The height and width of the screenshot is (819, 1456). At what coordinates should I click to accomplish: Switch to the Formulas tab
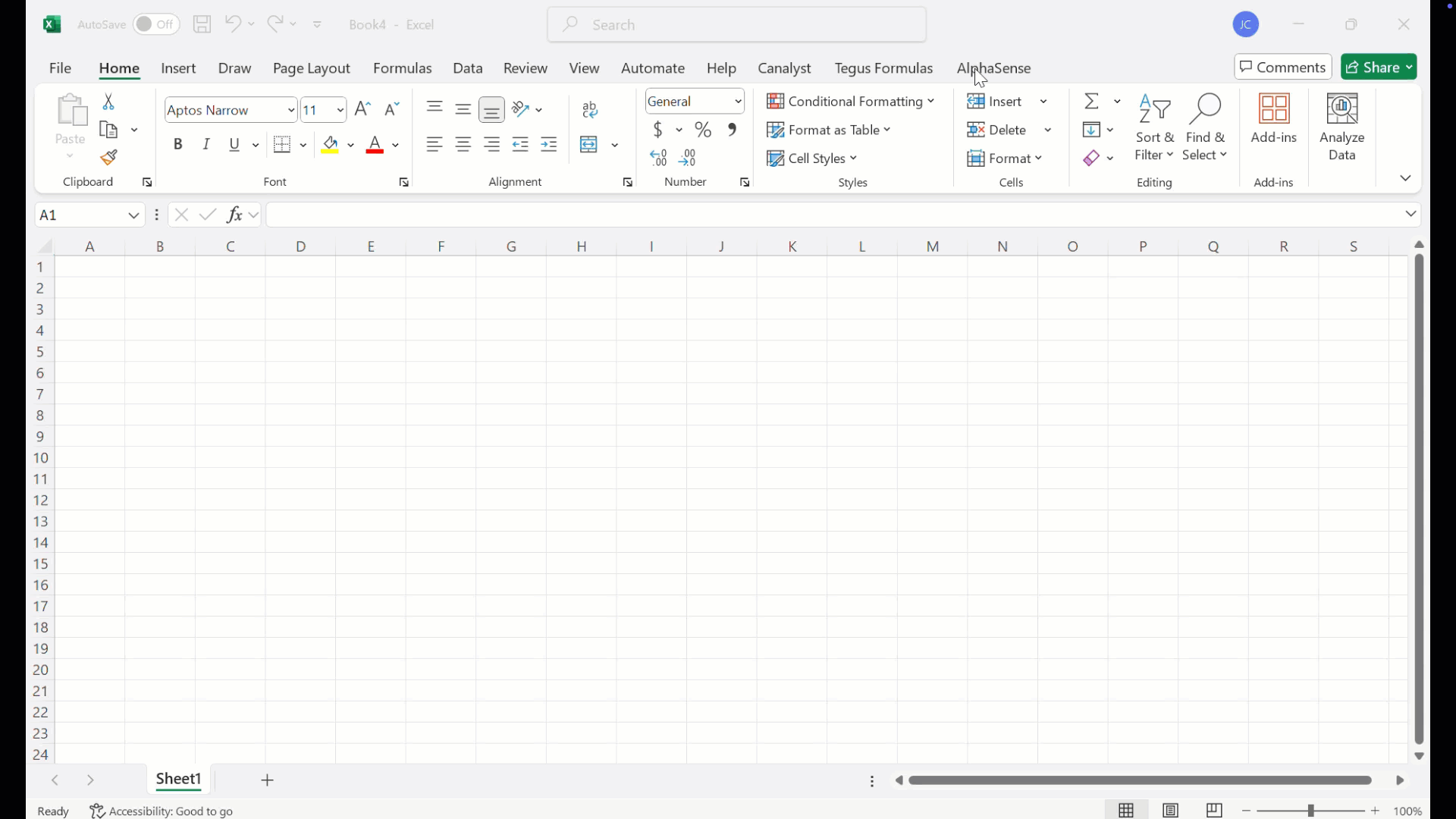(403, 68)
